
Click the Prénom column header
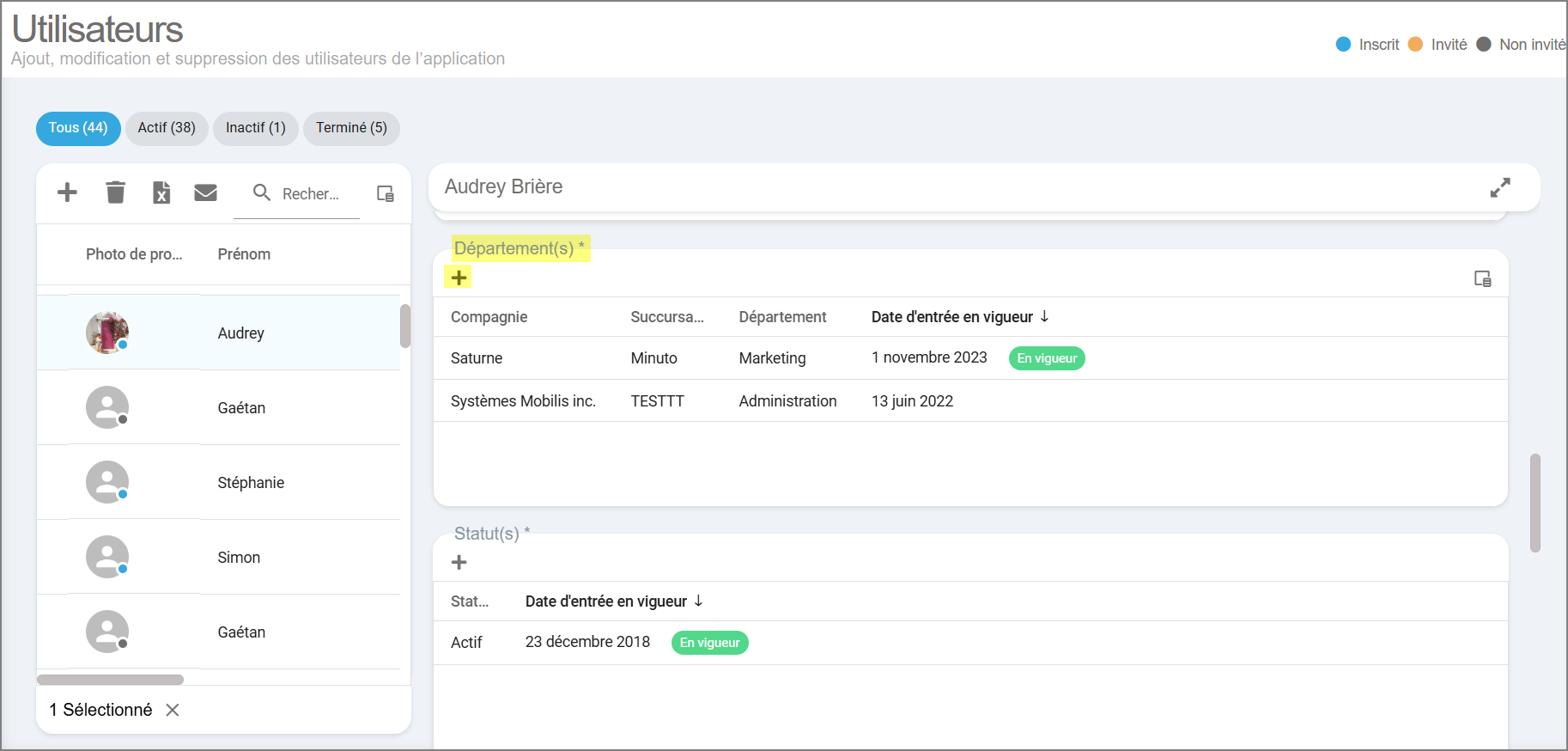coord(244,254)
